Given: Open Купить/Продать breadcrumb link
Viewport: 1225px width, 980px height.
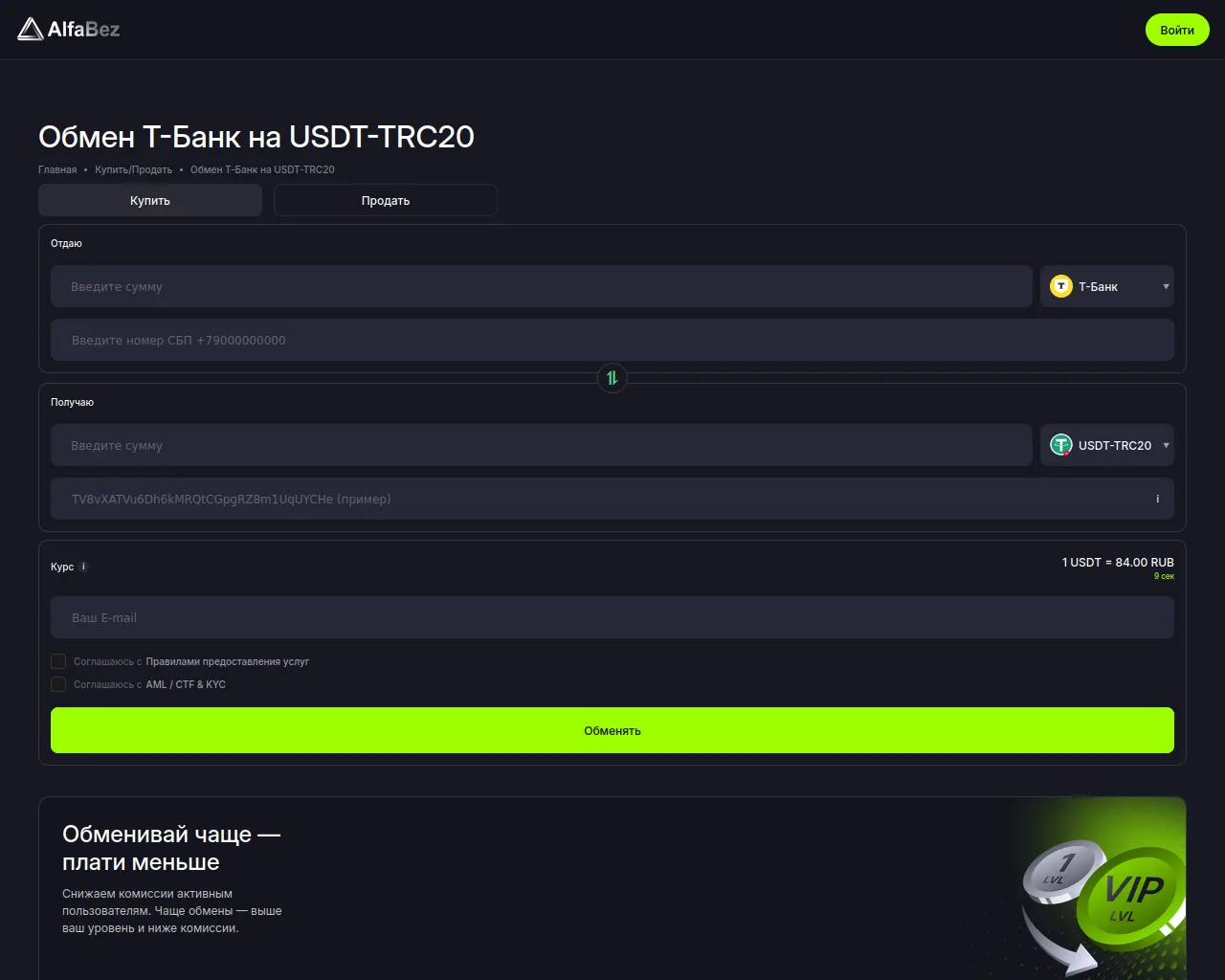Looking at the screenshot, I should click(134, 169).
